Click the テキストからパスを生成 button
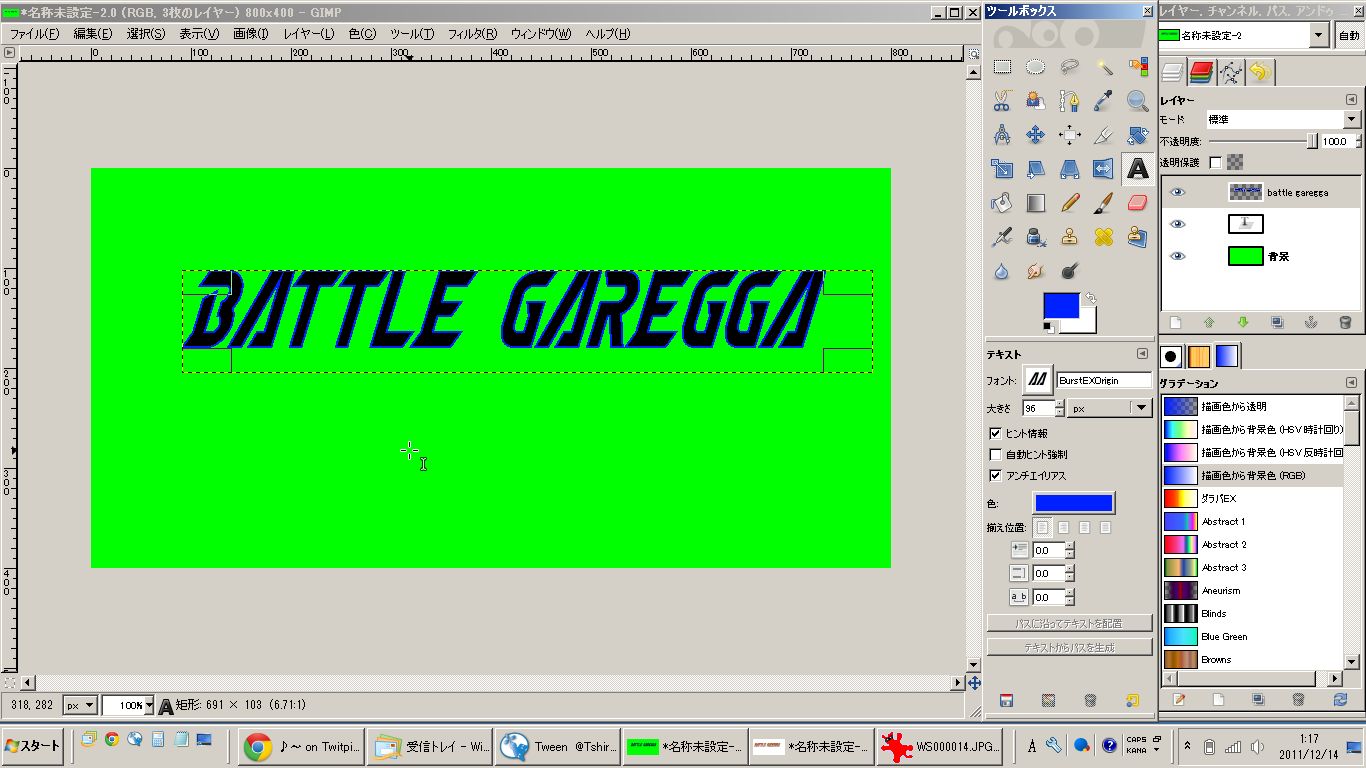 1069,647
